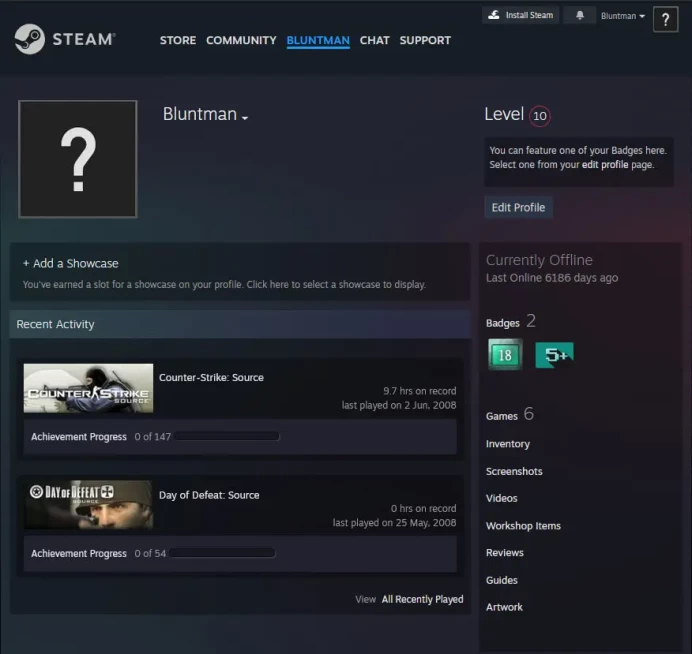This screenshot has width=692, height=654.
Task: Click the Level 10 circle badge
Action: 539,116
